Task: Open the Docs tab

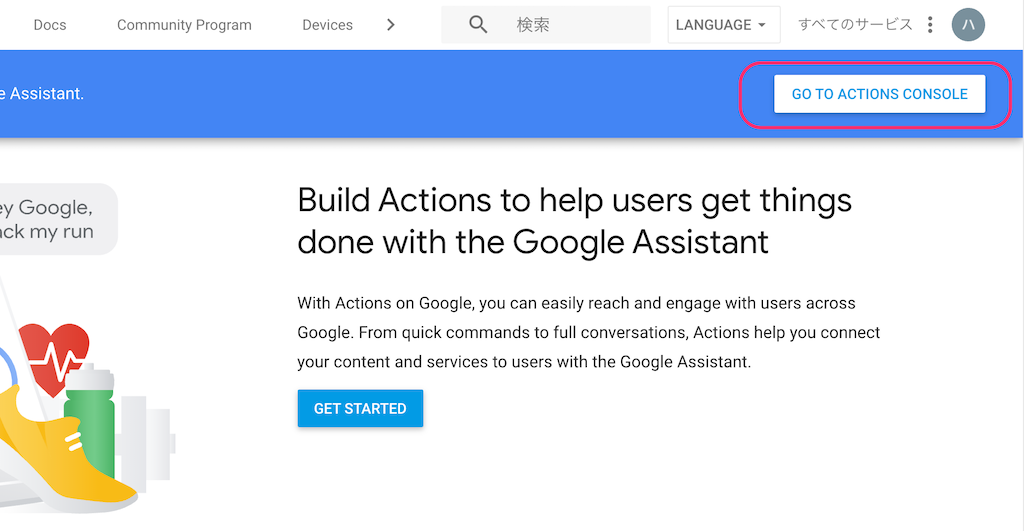Action: point(50,25)
